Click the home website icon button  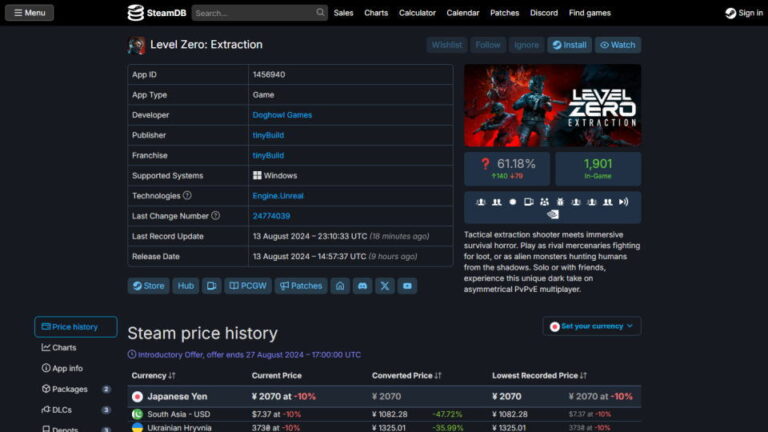pos(340,285)
